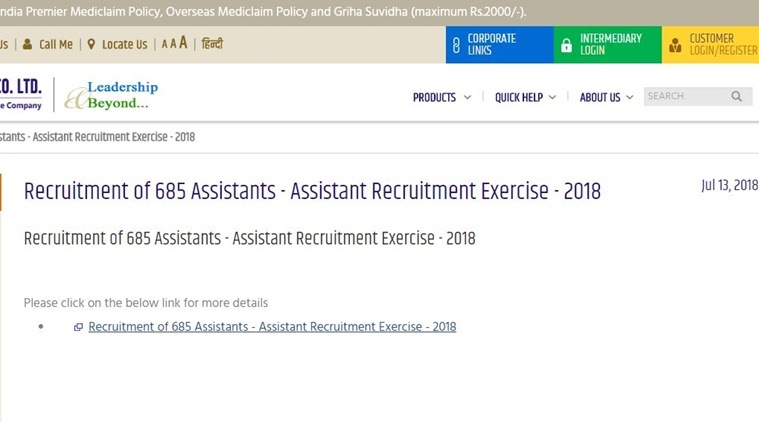Select the smallest font size A
The height and width of the screenshot is (422, 759).
coord(165,45)
